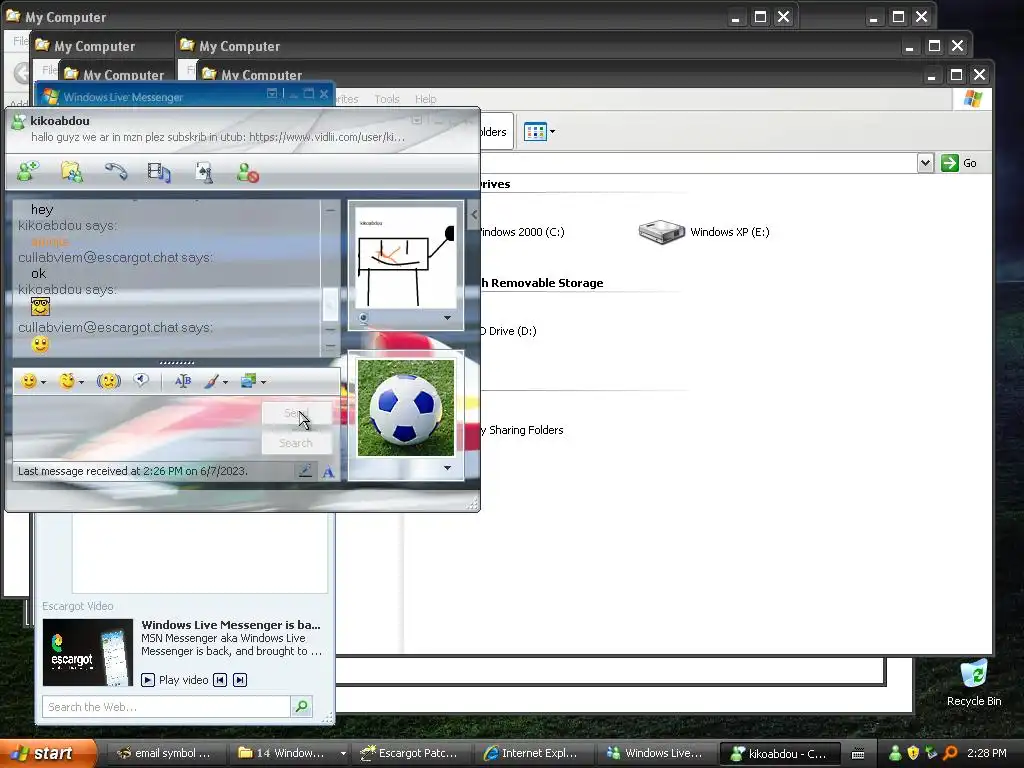
Task: Open the address bar dropdown in My Computer
Action: [x=925, y=163]
